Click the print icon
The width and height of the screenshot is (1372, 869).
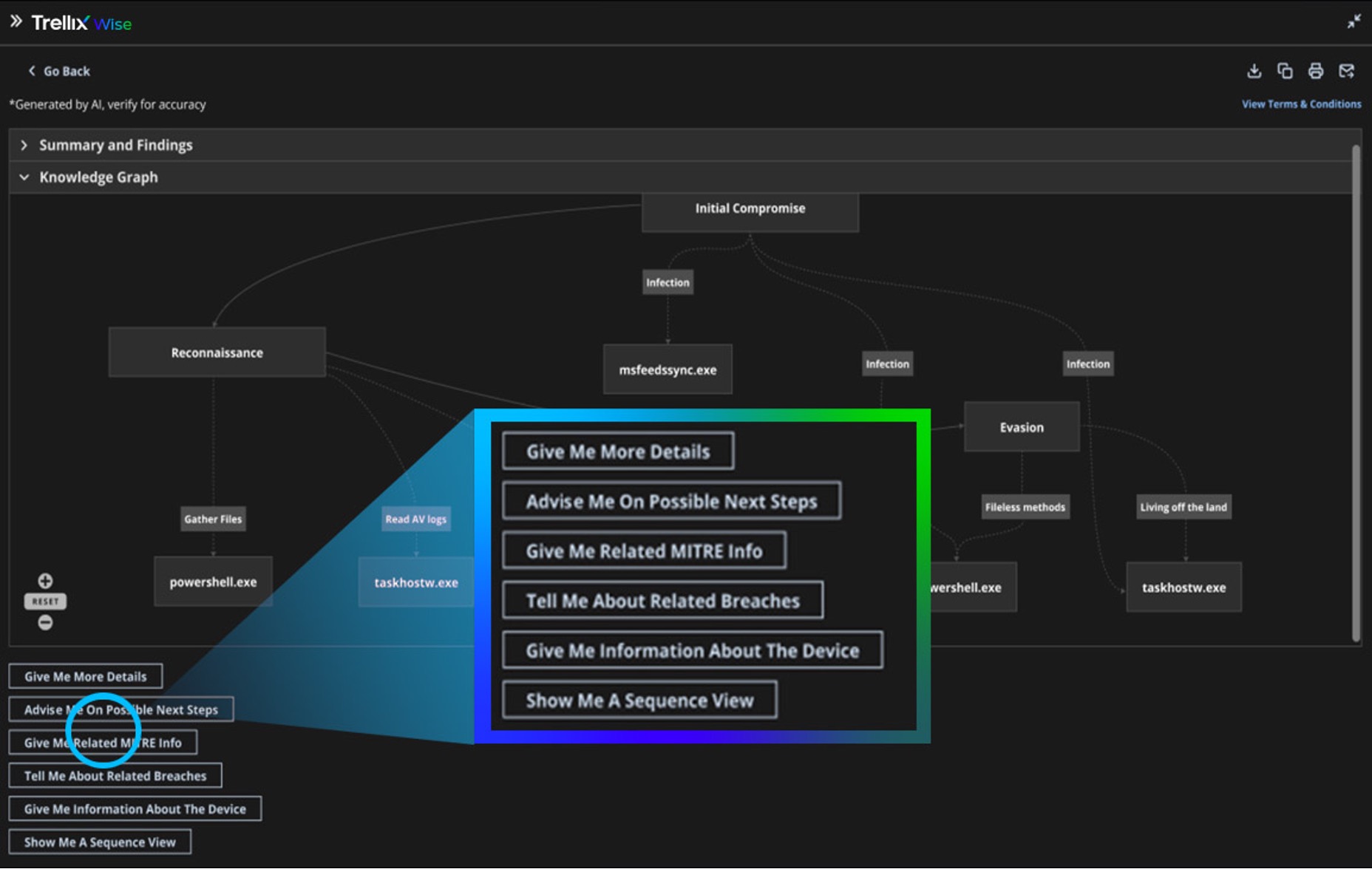1315,71
